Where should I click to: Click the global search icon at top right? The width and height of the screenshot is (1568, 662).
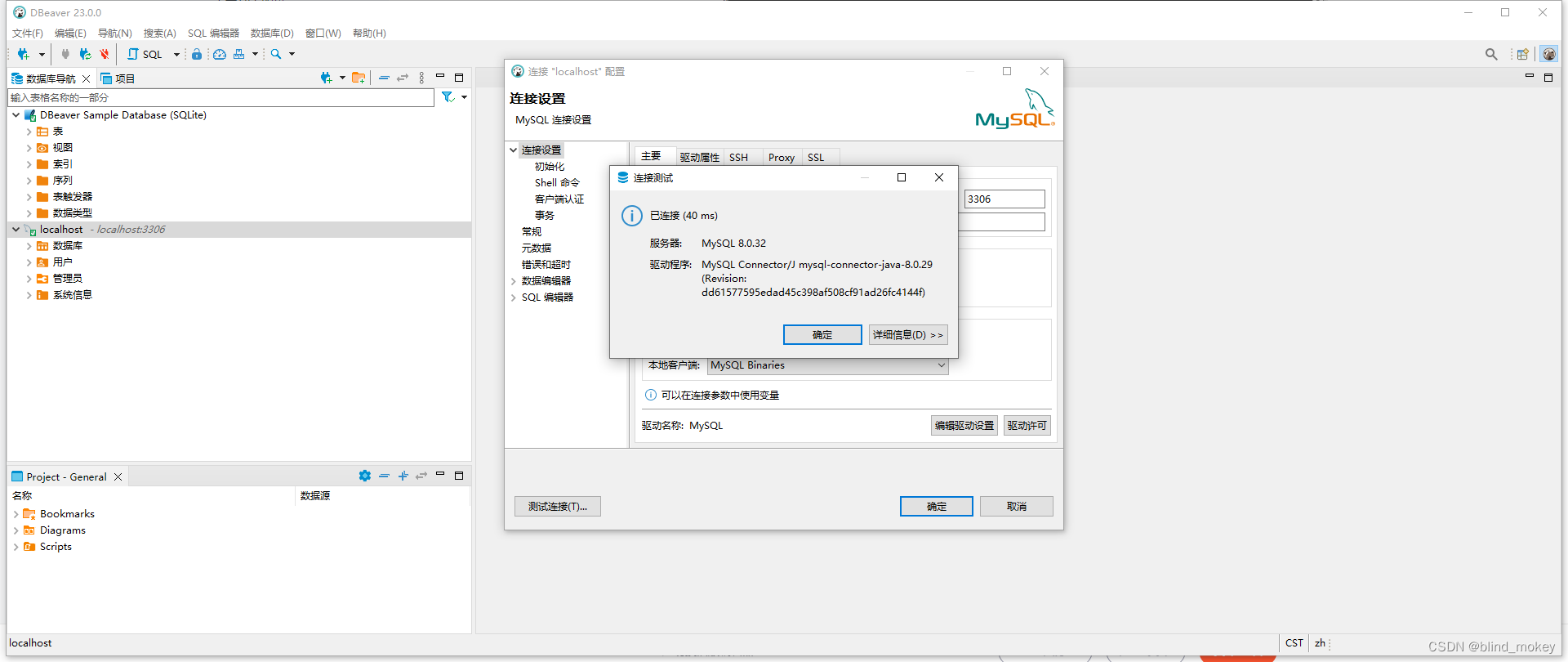[x=1491, y=54]
